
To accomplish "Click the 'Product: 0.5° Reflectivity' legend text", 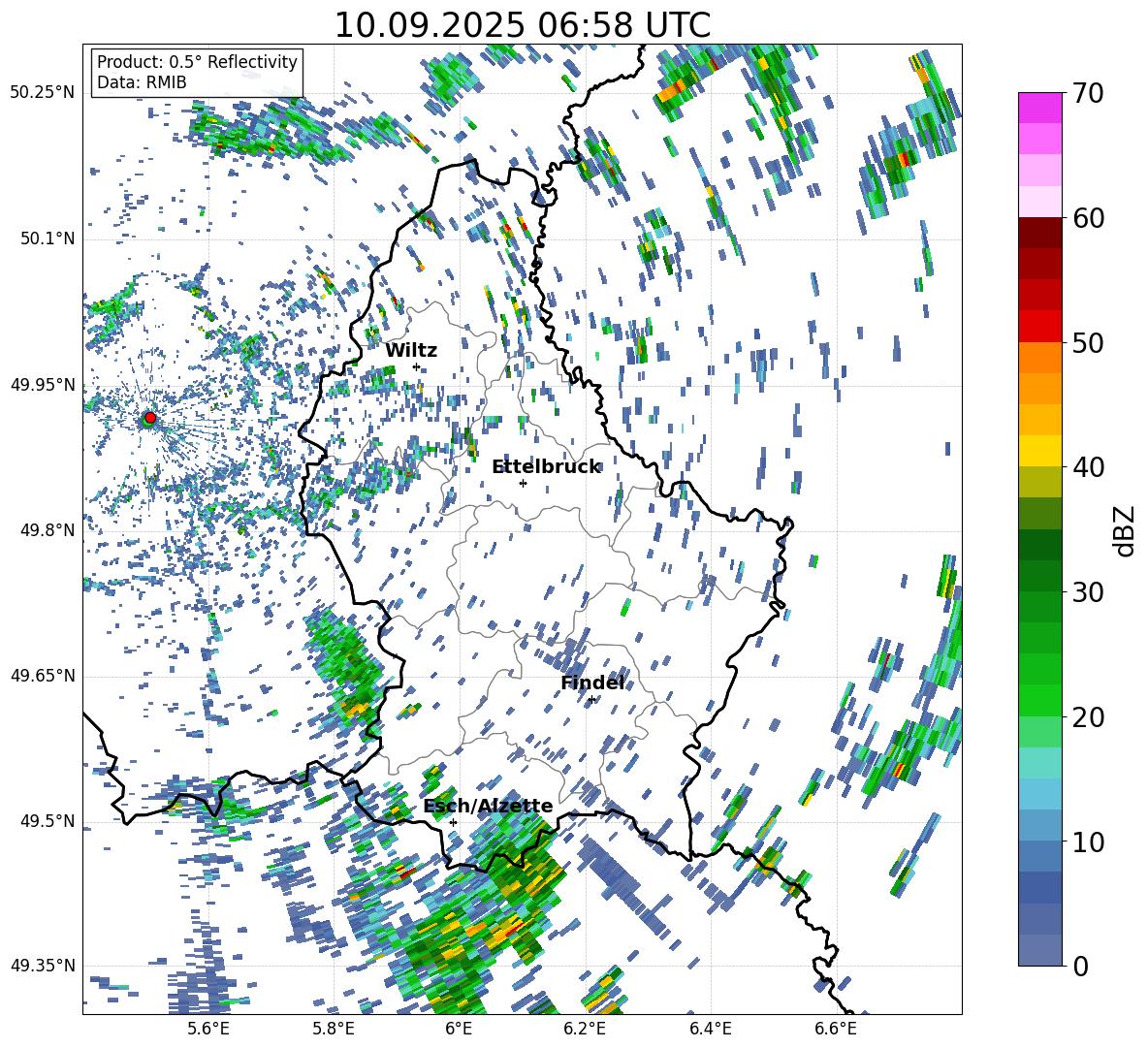I will (x=197, y=61).
